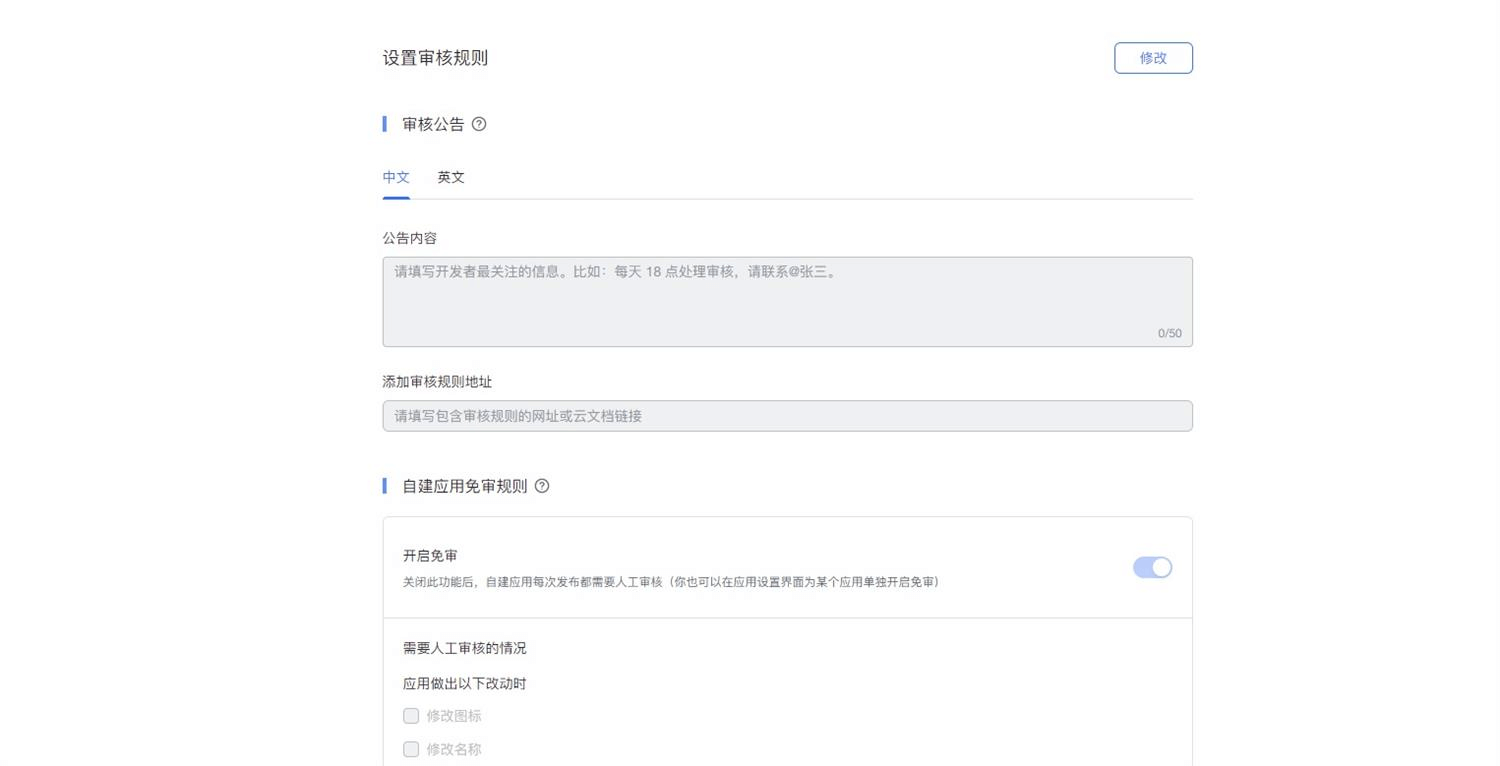The height and width of the screenshot is (766, 1500).
Task: Click the 自建应用免审规则 section title
Action: [x=464, y=486]
